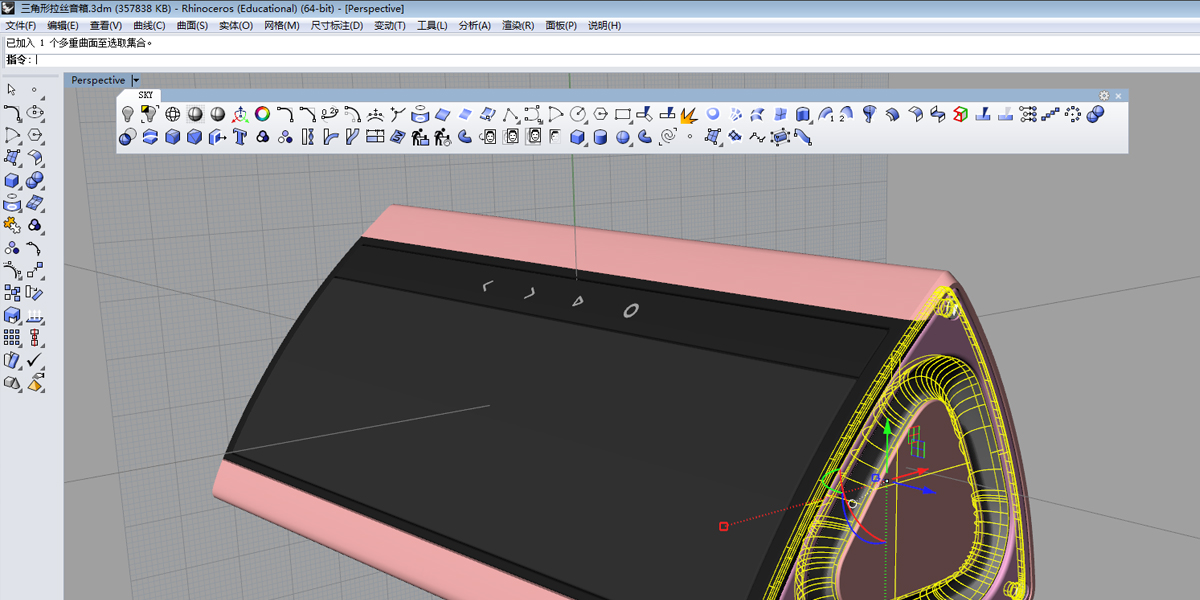Open the 说明(H) menu
The image size is (1200, 600).
point(604,25)
